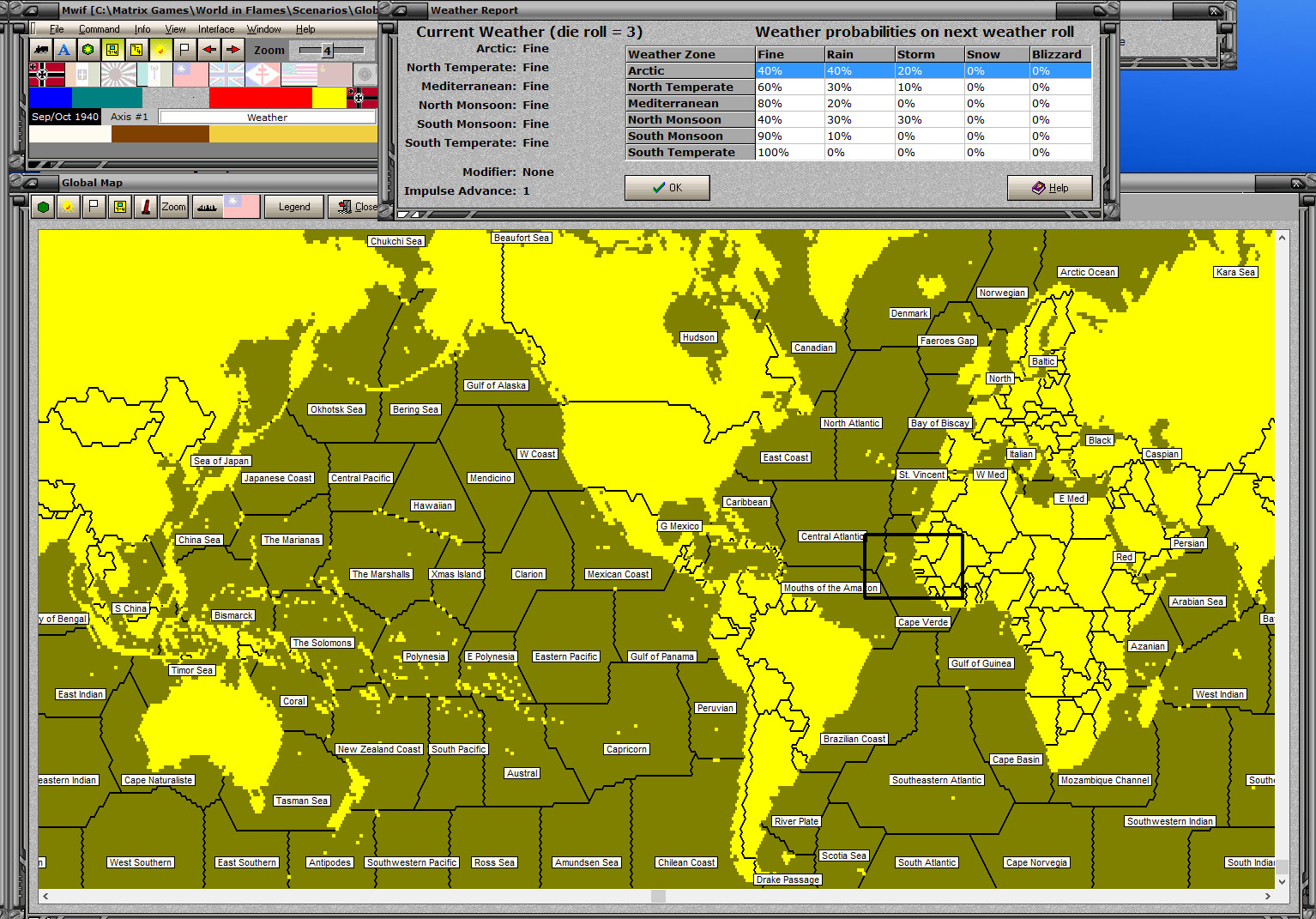Screen dimensions: 1316x919
Task: Open the Interface menu
Action: coord(216,29)
